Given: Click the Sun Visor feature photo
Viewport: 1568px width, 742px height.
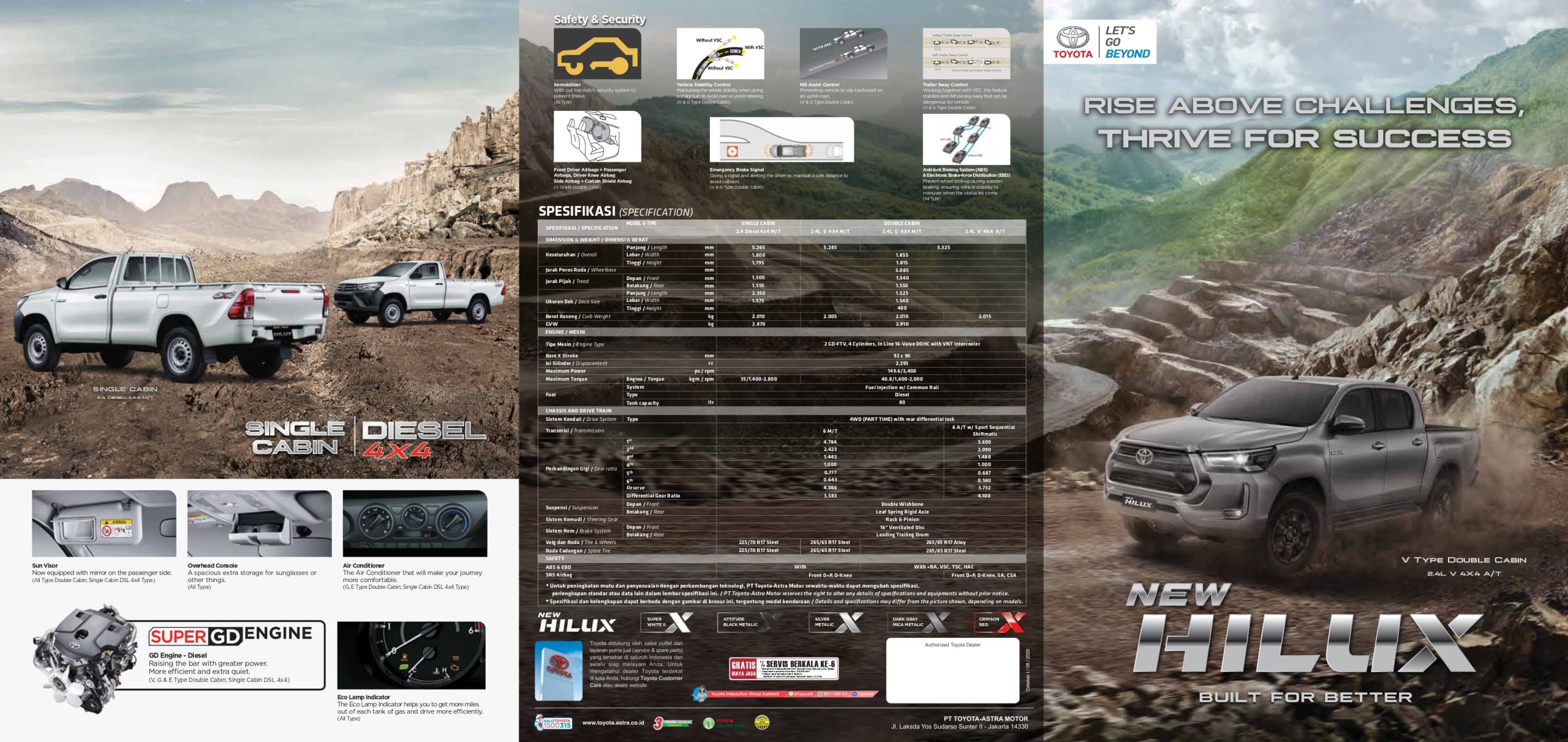Looking at the screenshot, I should 104,524.
